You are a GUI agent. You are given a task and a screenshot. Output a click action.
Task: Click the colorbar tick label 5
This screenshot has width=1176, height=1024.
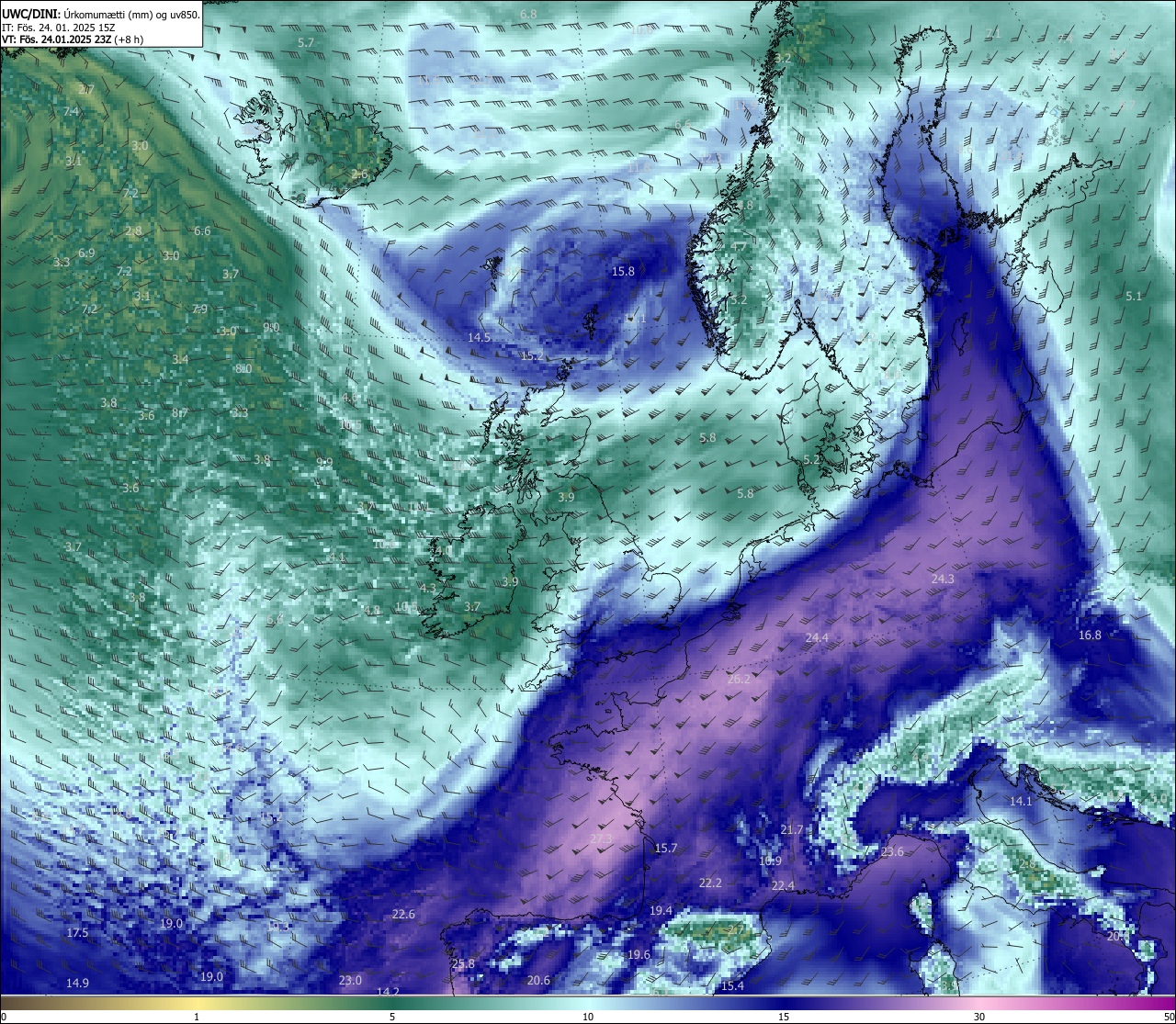point(392,1017)
